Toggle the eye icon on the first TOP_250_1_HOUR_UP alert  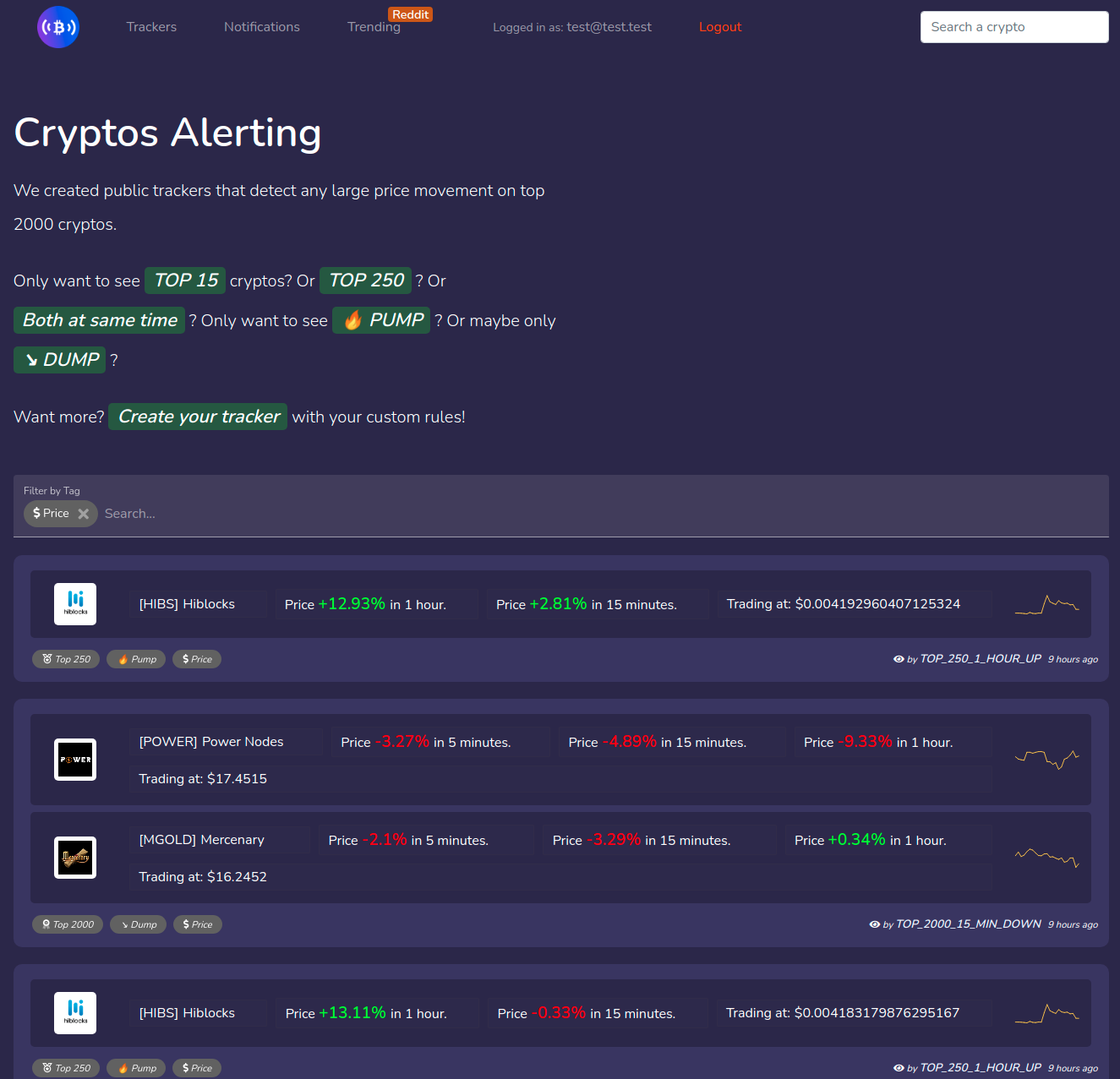[899, 658]
